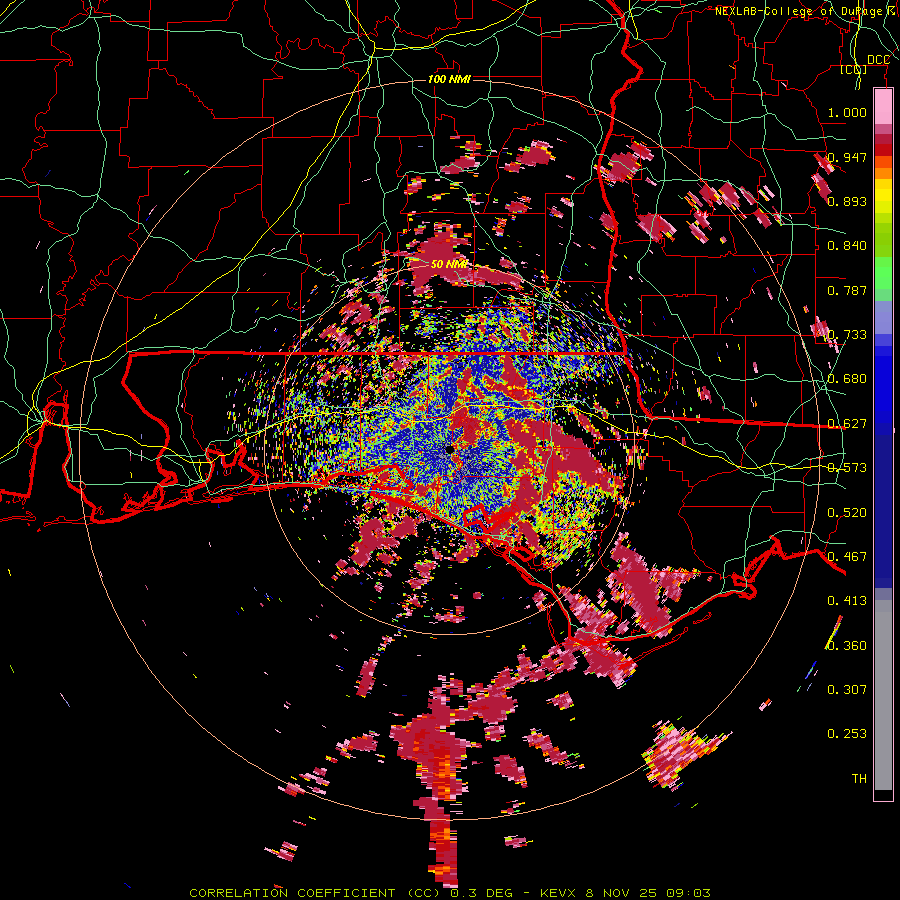The width and height of the screenshot is (900, 900).
Task: Click the DCC label above the scale
Action: point(878,60)
